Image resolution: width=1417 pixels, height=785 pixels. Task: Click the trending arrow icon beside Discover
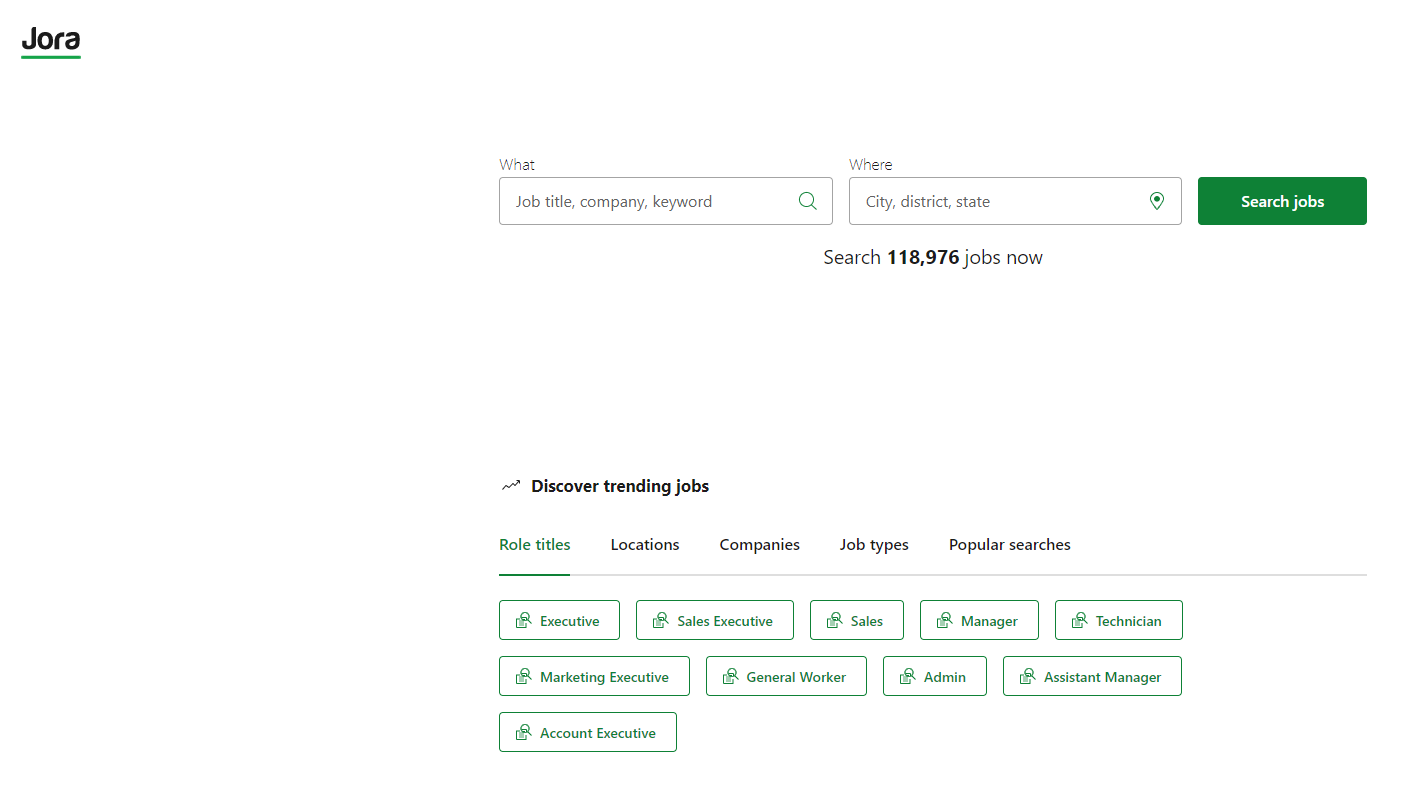[511, 486]
